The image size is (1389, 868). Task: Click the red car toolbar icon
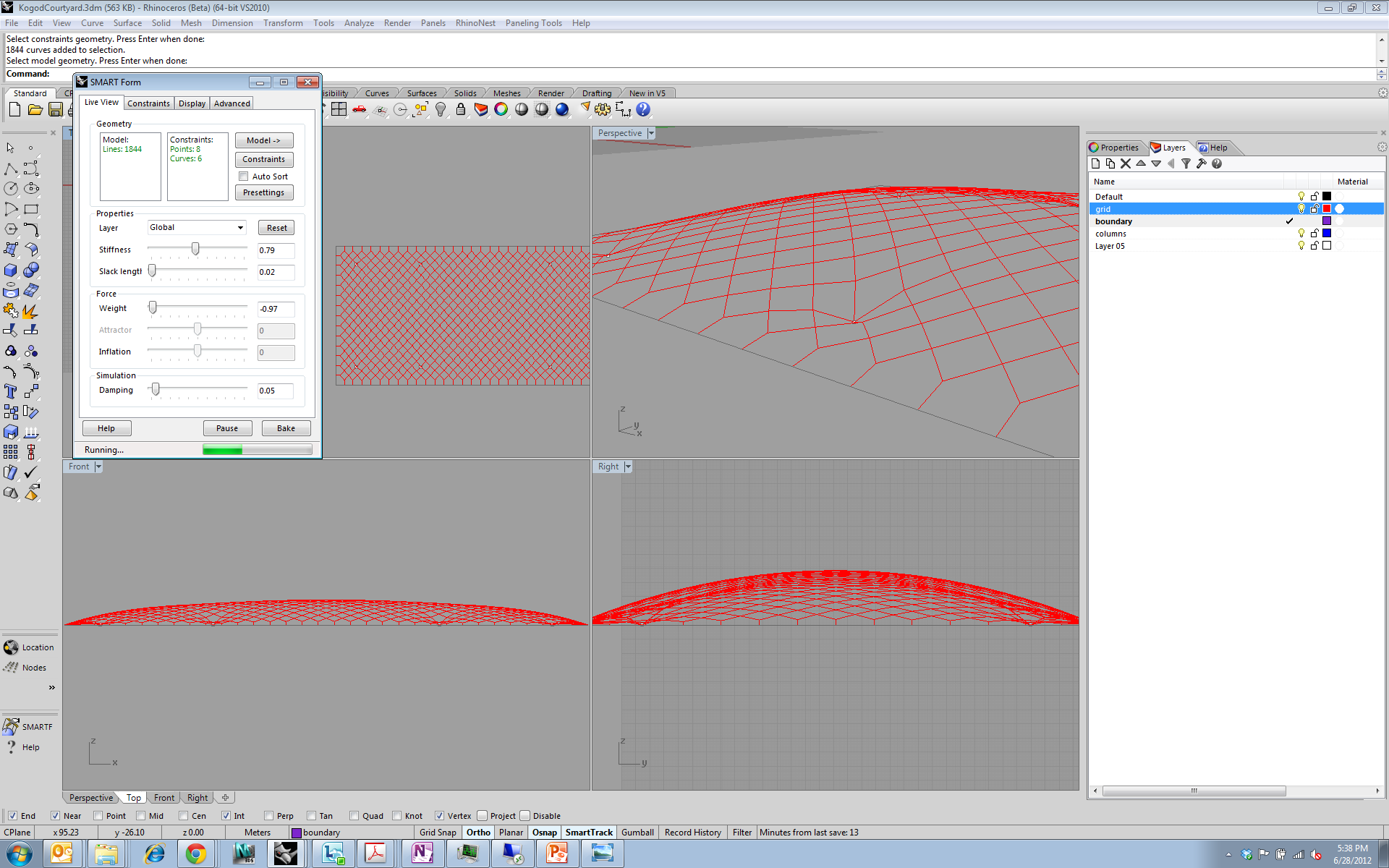click(360, 110)
